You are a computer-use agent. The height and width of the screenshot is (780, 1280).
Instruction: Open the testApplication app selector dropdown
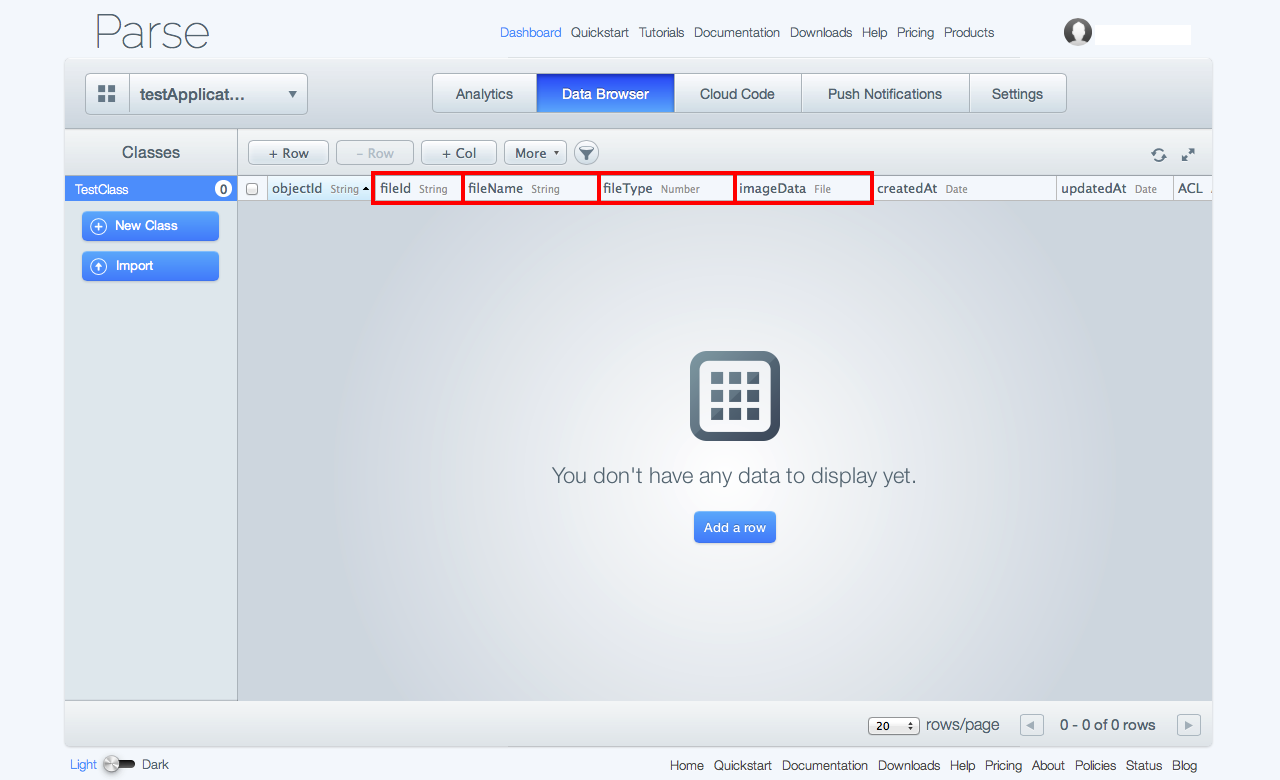point(218,94)
